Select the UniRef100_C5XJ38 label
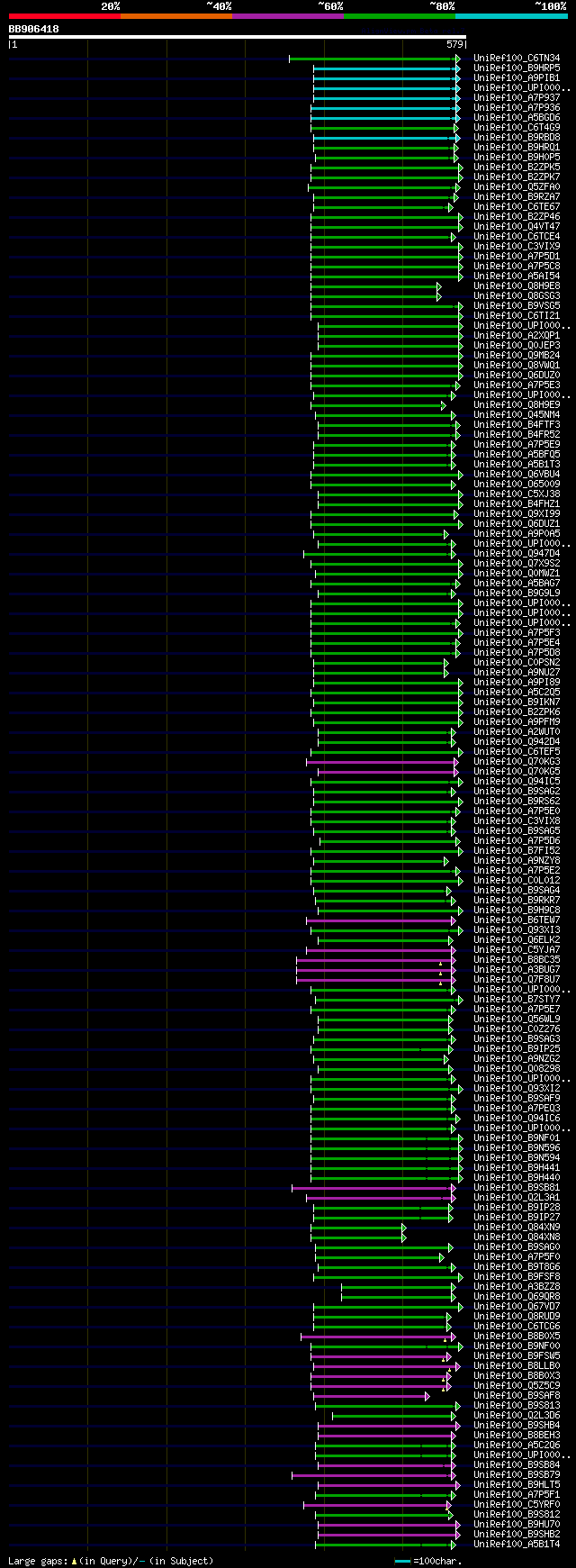 click(x=517, y=494)
